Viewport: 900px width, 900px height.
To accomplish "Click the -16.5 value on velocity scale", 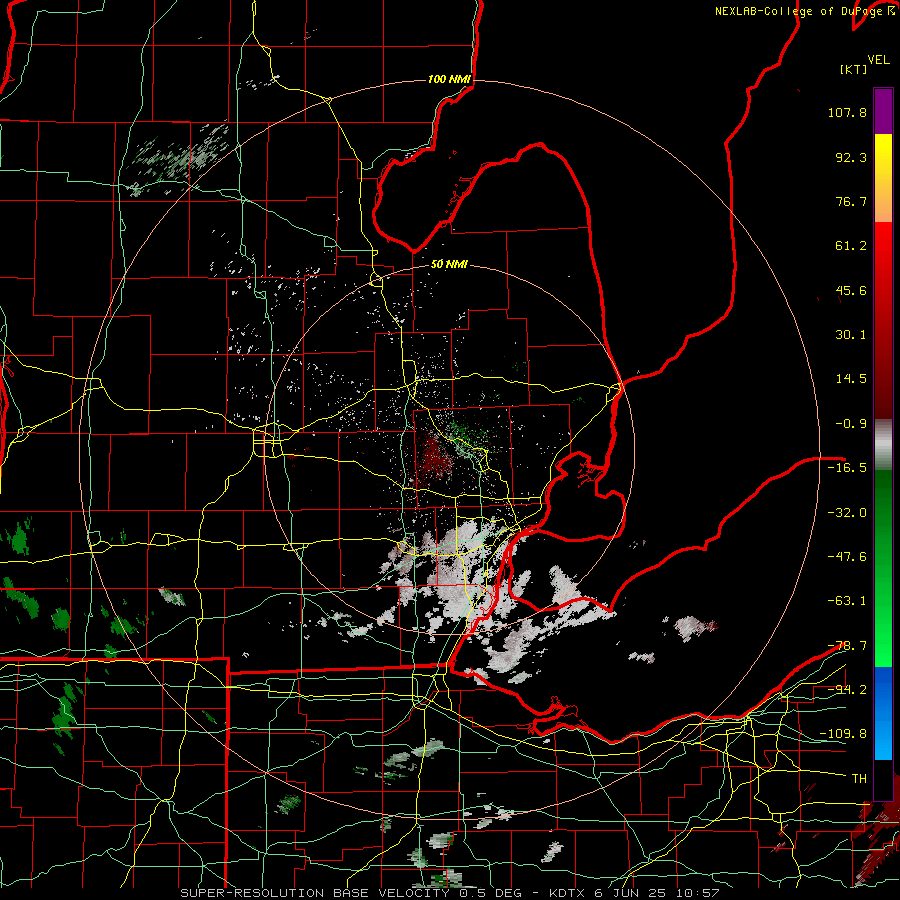I will click(x=847, y=468).
